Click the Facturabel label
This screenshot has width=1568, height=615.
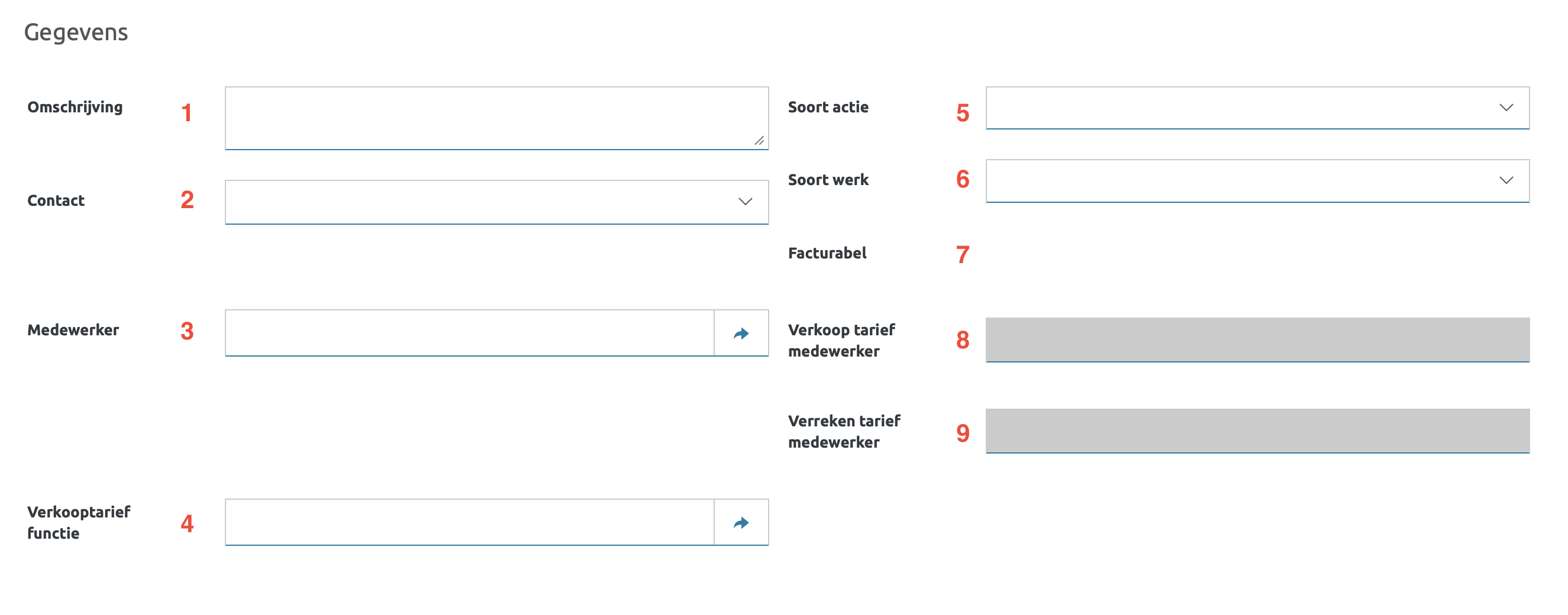pos(827,253)
